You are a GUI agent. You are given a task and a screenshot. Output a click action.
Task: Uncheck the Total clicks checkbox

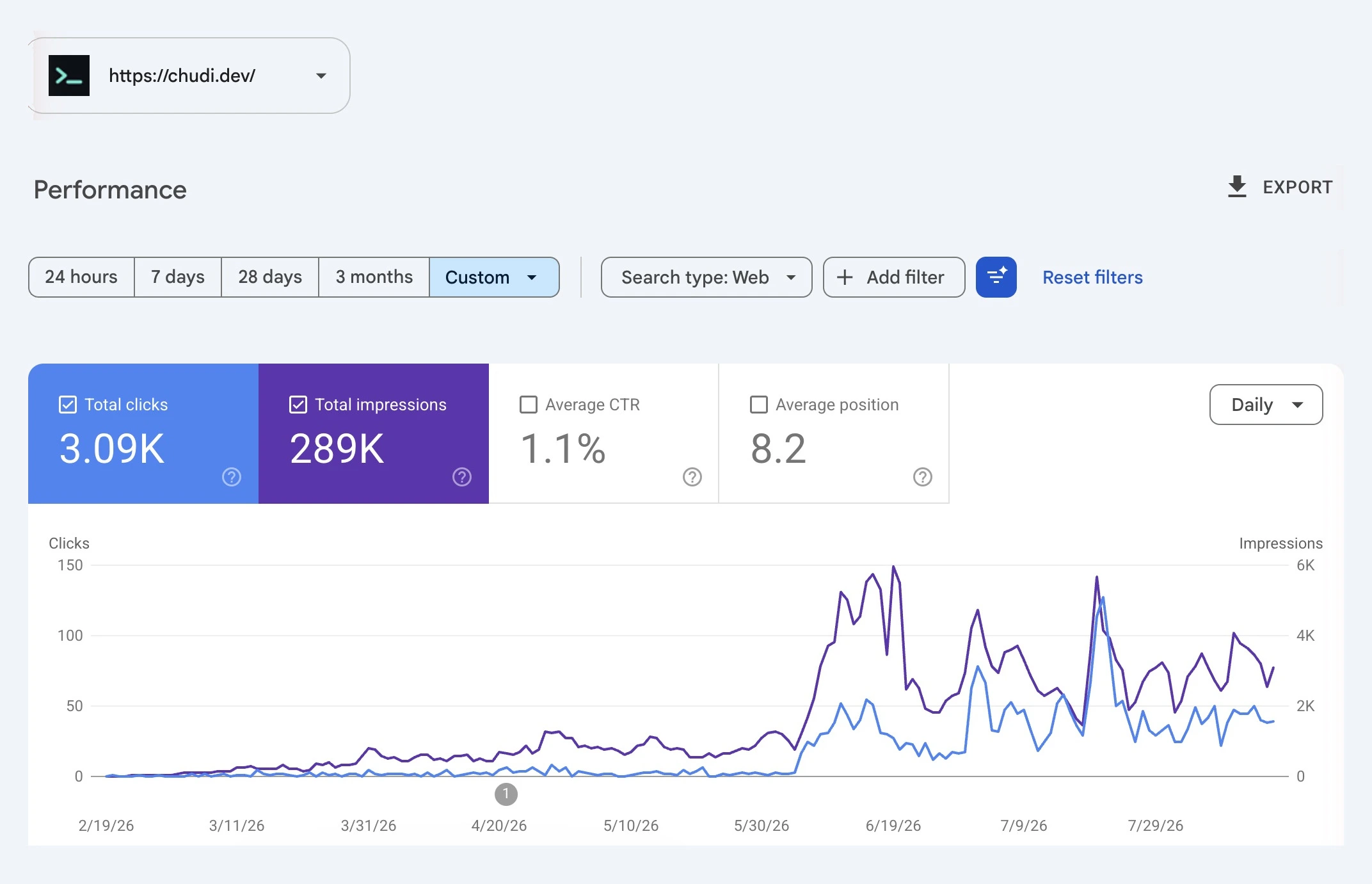point(68,405)
